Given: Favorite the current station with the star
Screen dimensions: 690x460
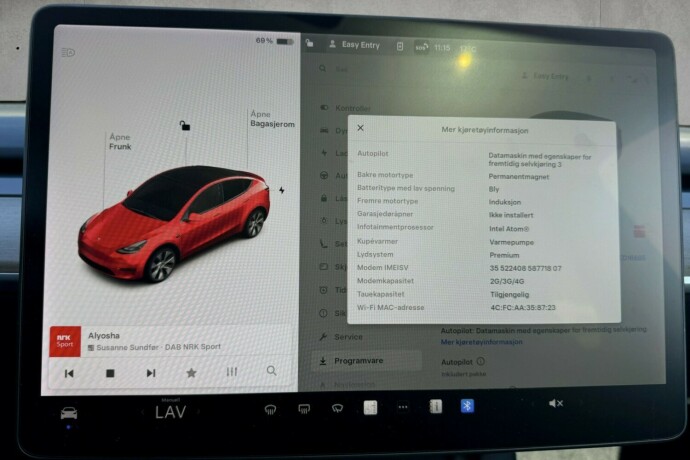Looking at the screenshot, I should tap(191, 373).
